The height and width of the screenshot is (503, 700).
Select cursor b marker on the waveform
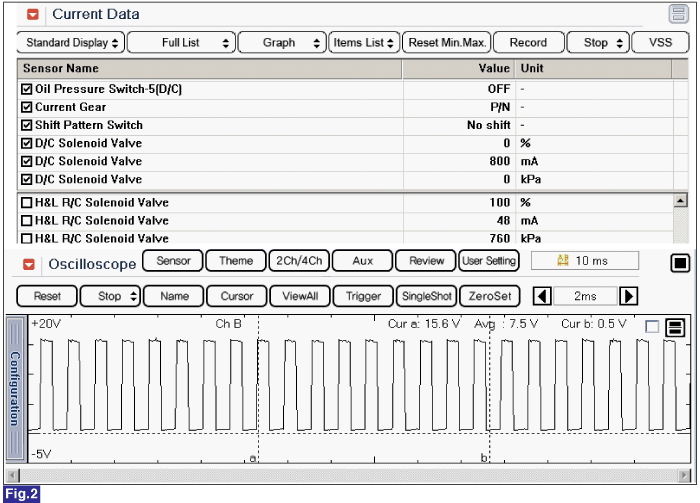pyautogui.click(x=484, y=457)
